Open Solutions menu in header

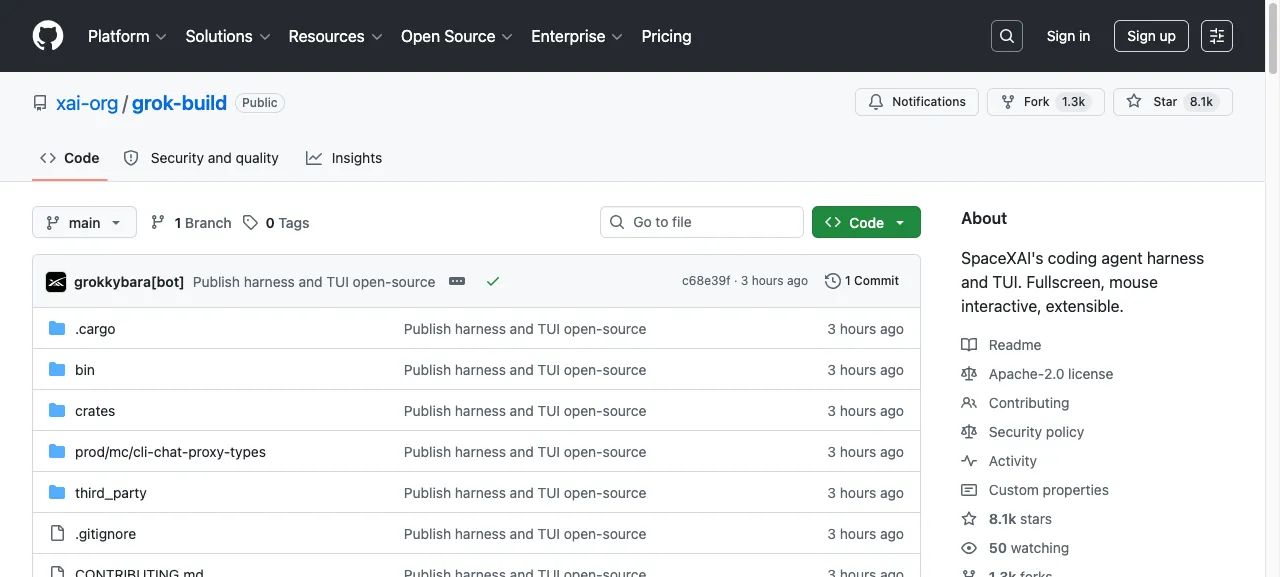(228, 36)
